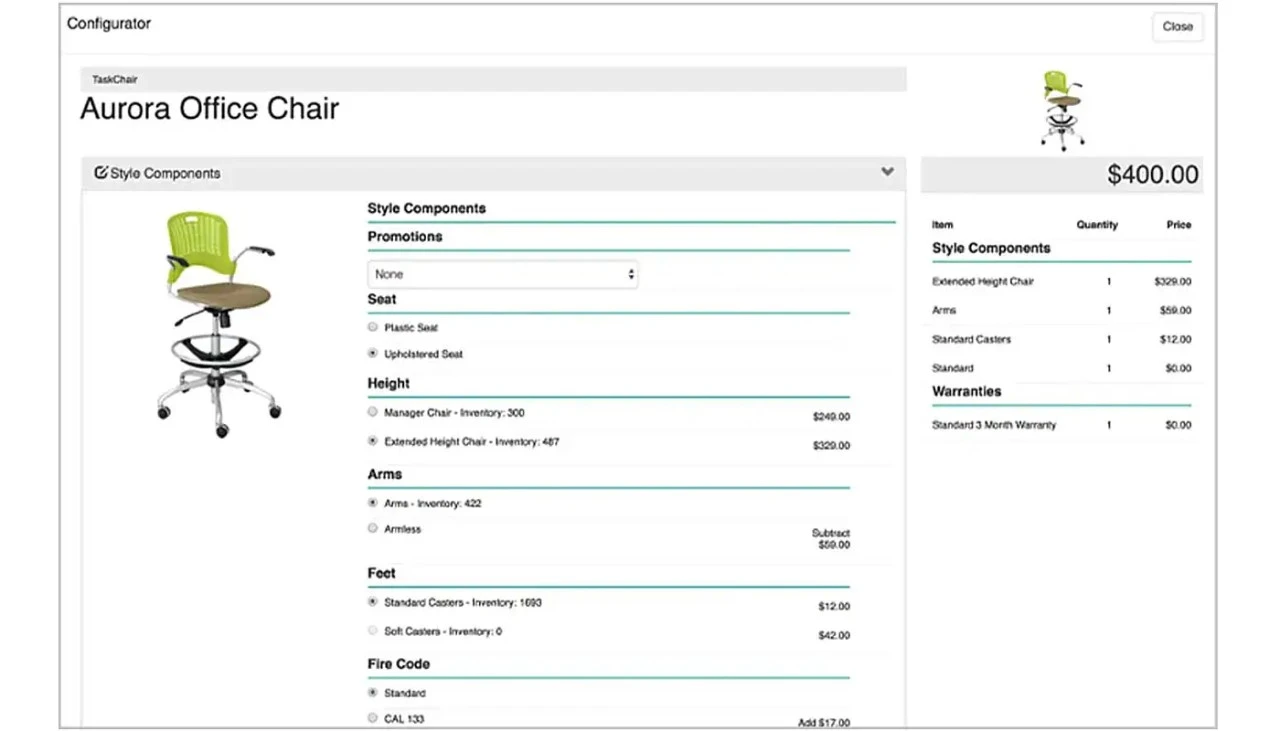Click the $400.00 total price display

tap(1152, 174)
